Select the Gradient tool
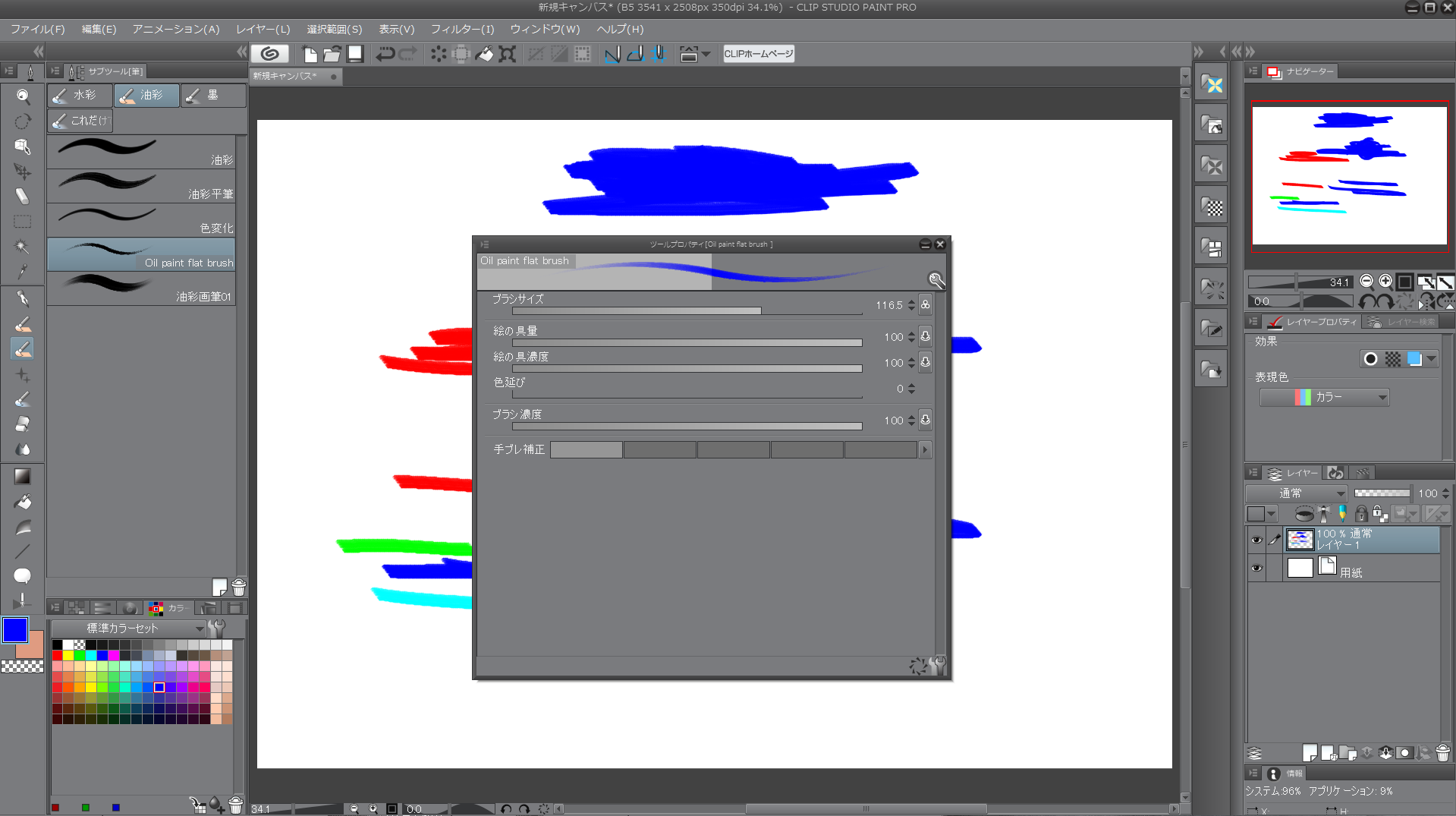This screenshot has width=1456, height=816. pos(23,477)
